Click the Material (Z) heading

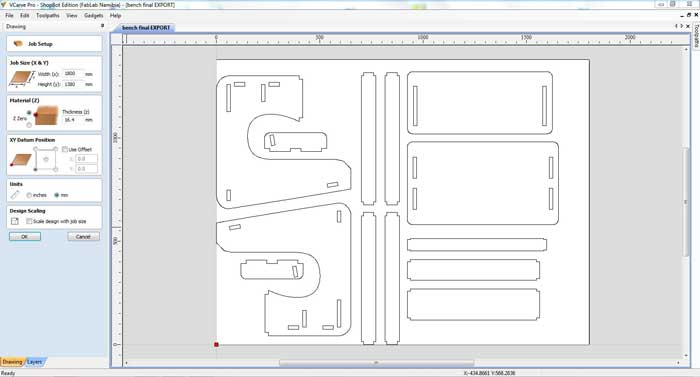point(25,101)
